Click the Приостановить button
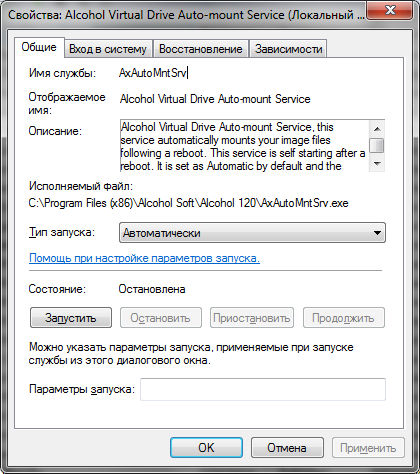This screenshot has width=420, height=474. [x=252, y=318]
